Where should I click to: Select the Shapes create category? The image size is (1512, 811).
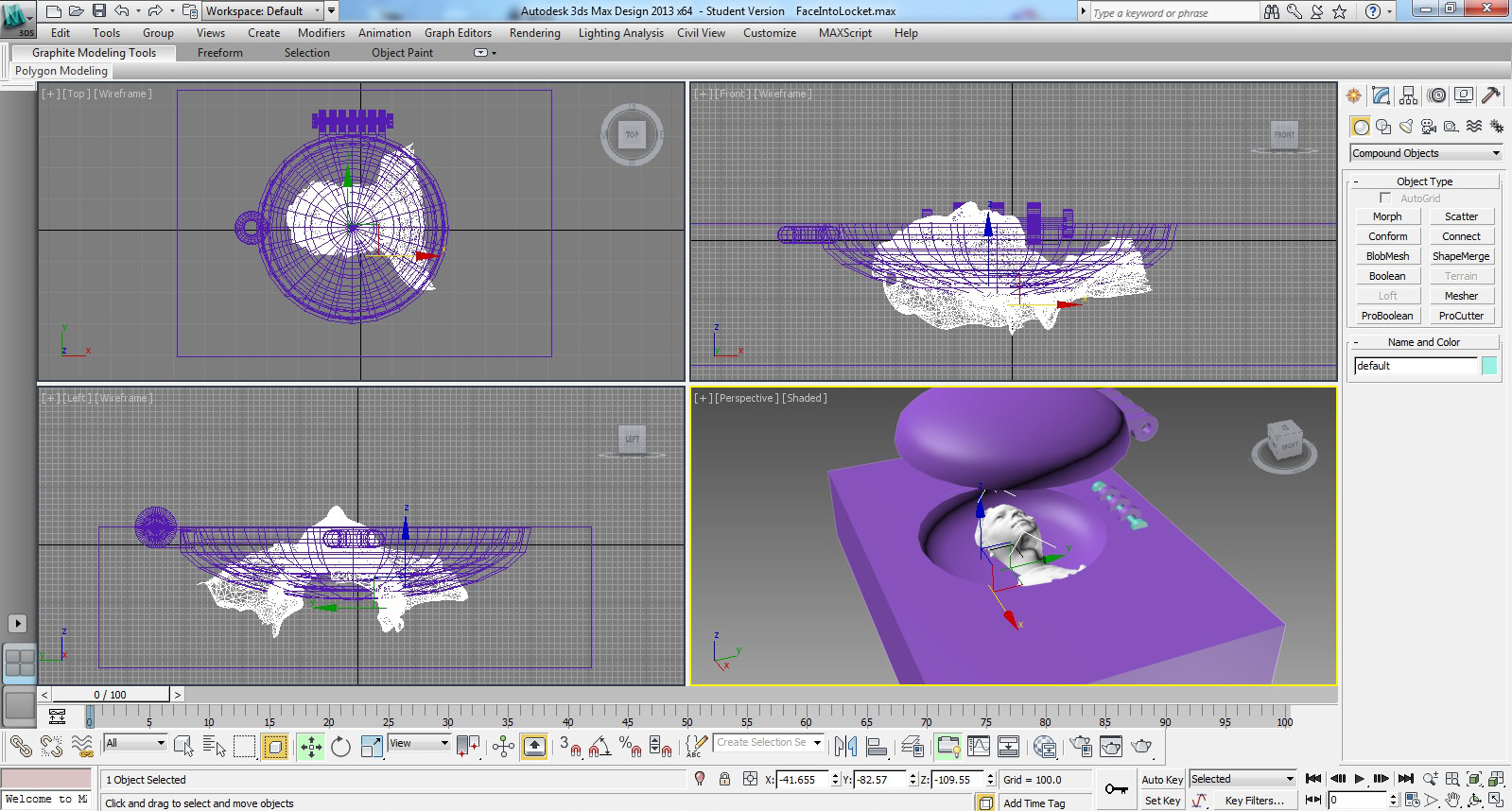1383,127
